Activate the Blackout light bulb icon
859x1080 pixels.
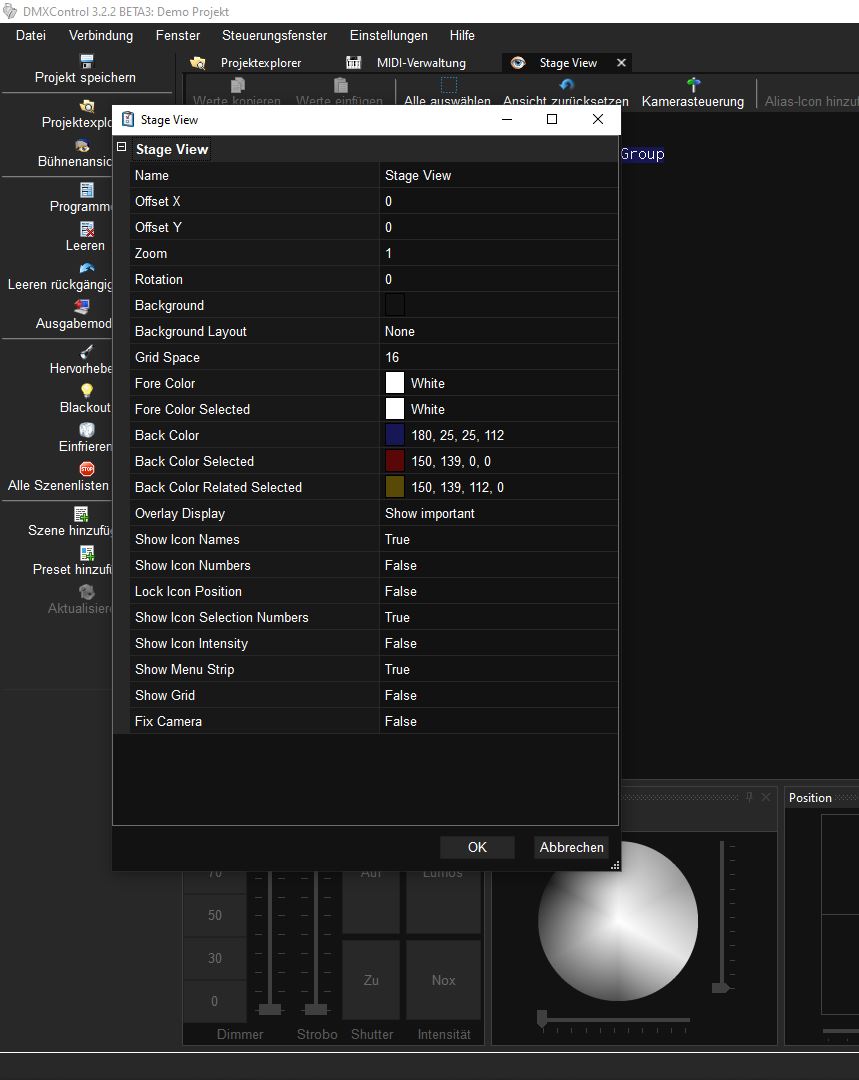[86, 391]
